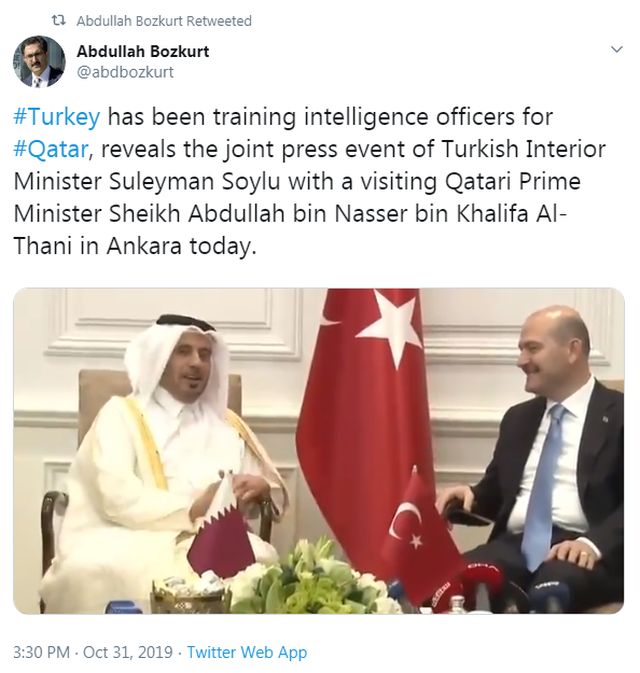Click the 'Abdullah Bozkurt Retweeted' label
Image resolution: width=640 pixels, height=673 pixels.
164,21
